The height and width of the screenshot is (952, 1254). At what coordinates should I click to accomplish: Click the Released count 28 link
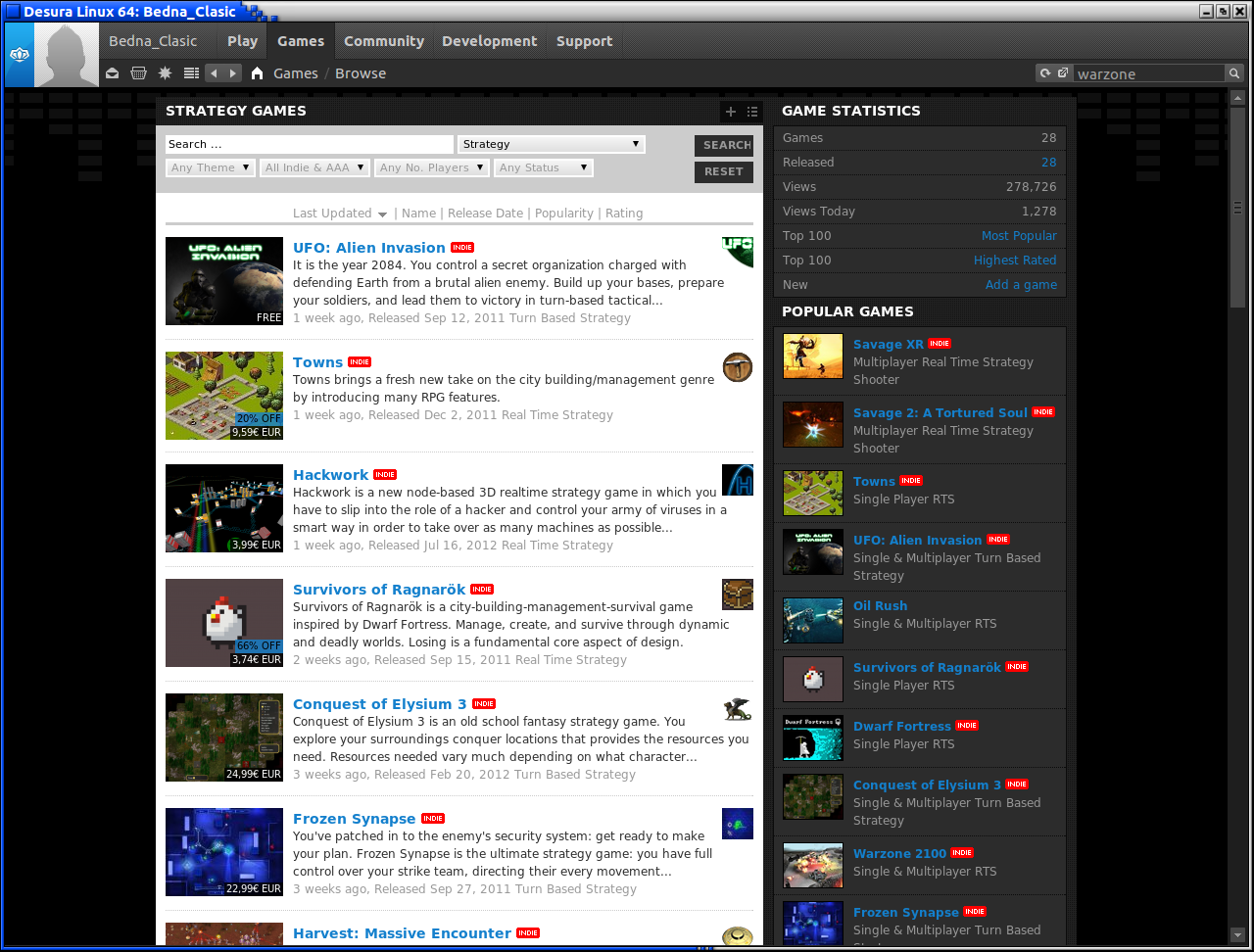point(1049,163)
